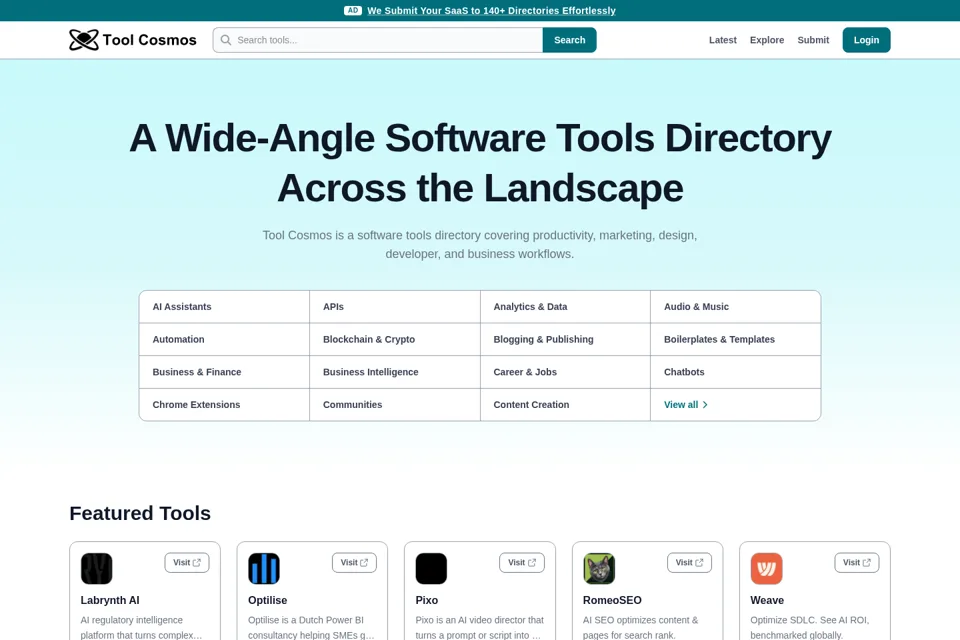Select the Business & Finance category
Image resolution: width=960 pixels, height=640 pixels.
[x=224, y=372]
